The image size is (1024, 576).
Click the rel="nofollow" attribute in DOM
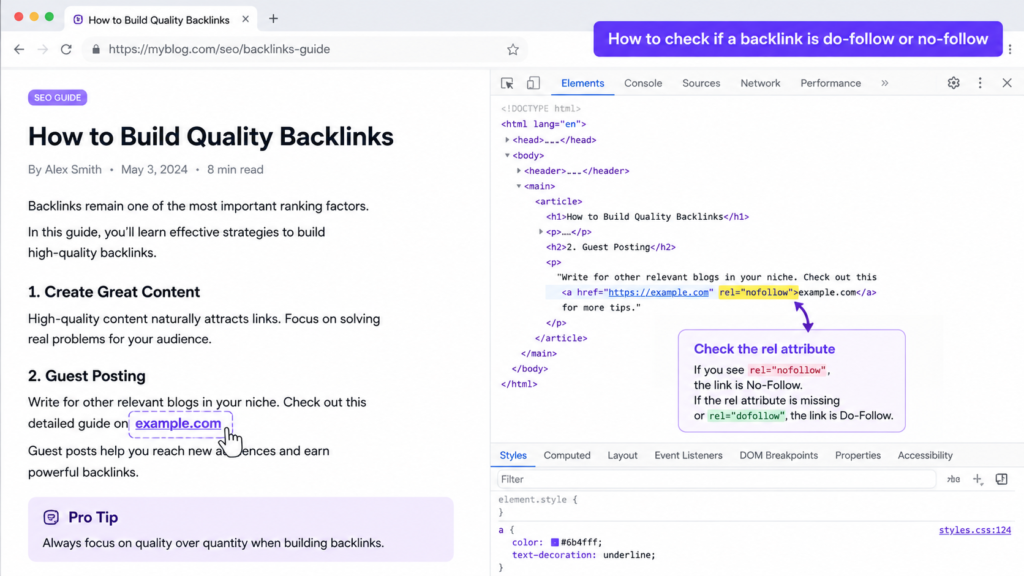point(758,292)
